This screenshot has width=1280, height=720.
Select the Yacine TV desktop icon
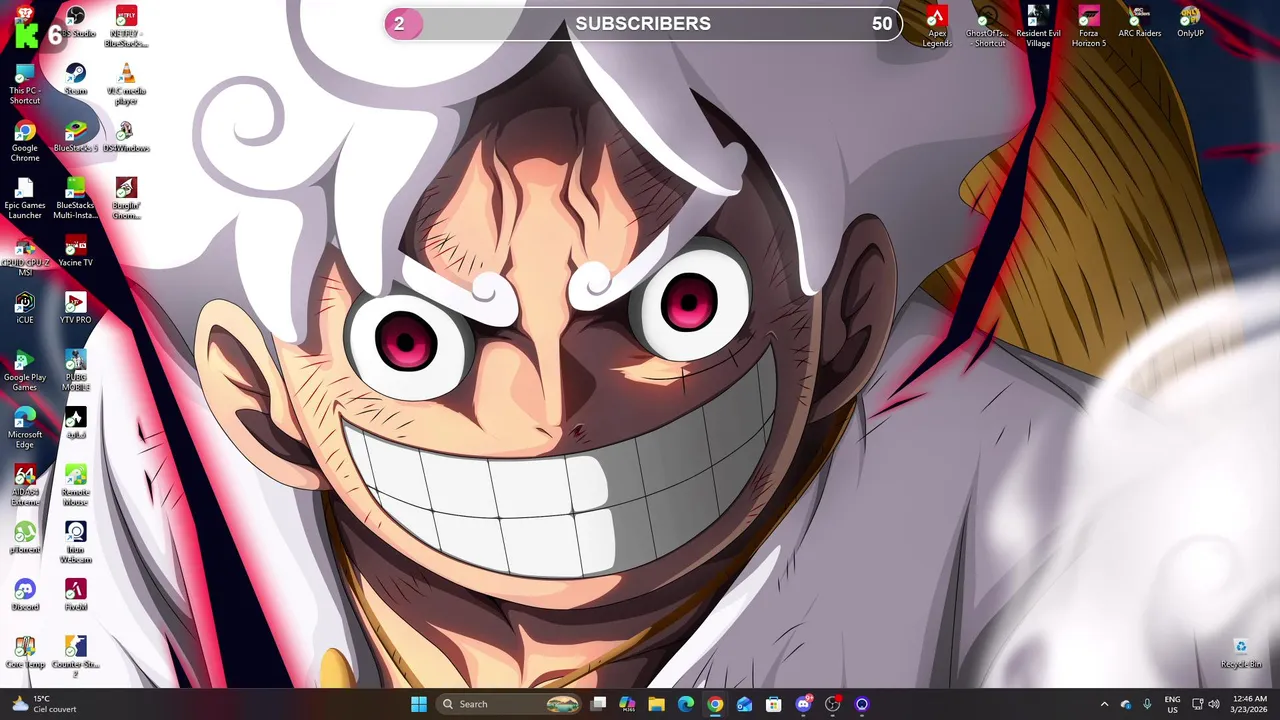(x=75, y=251)
